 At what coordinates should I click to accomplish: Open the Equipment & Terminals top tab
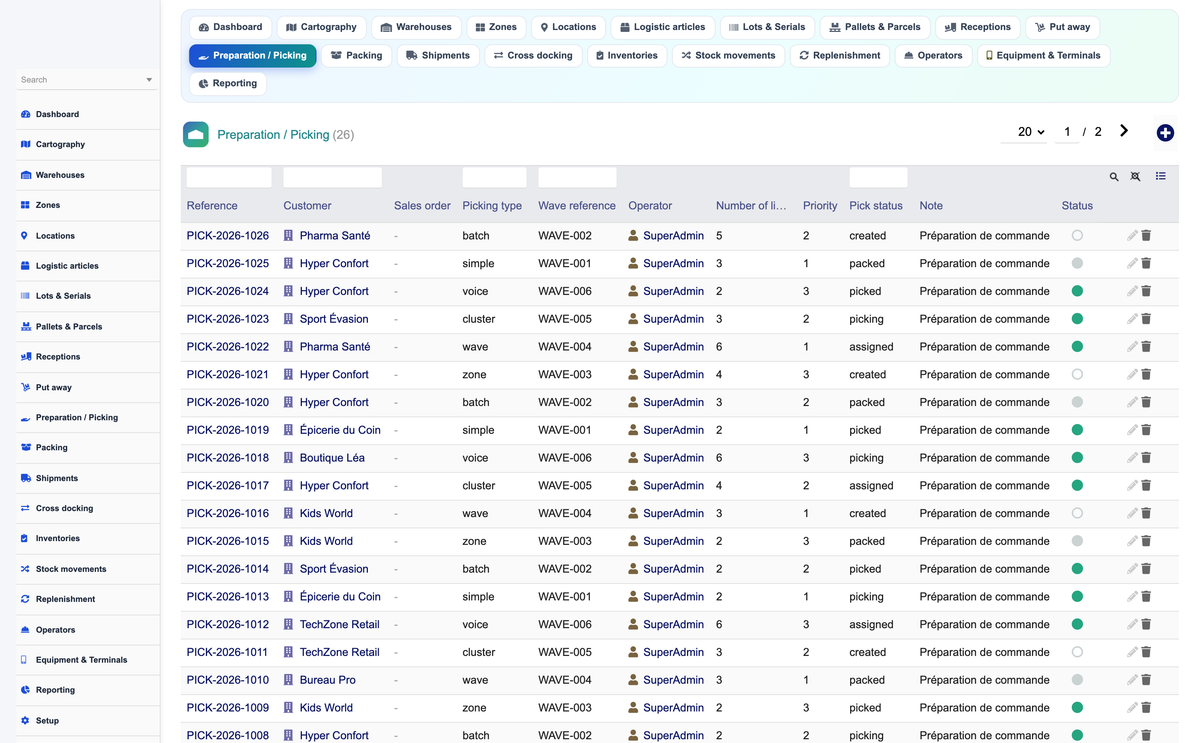point(1043,56)
